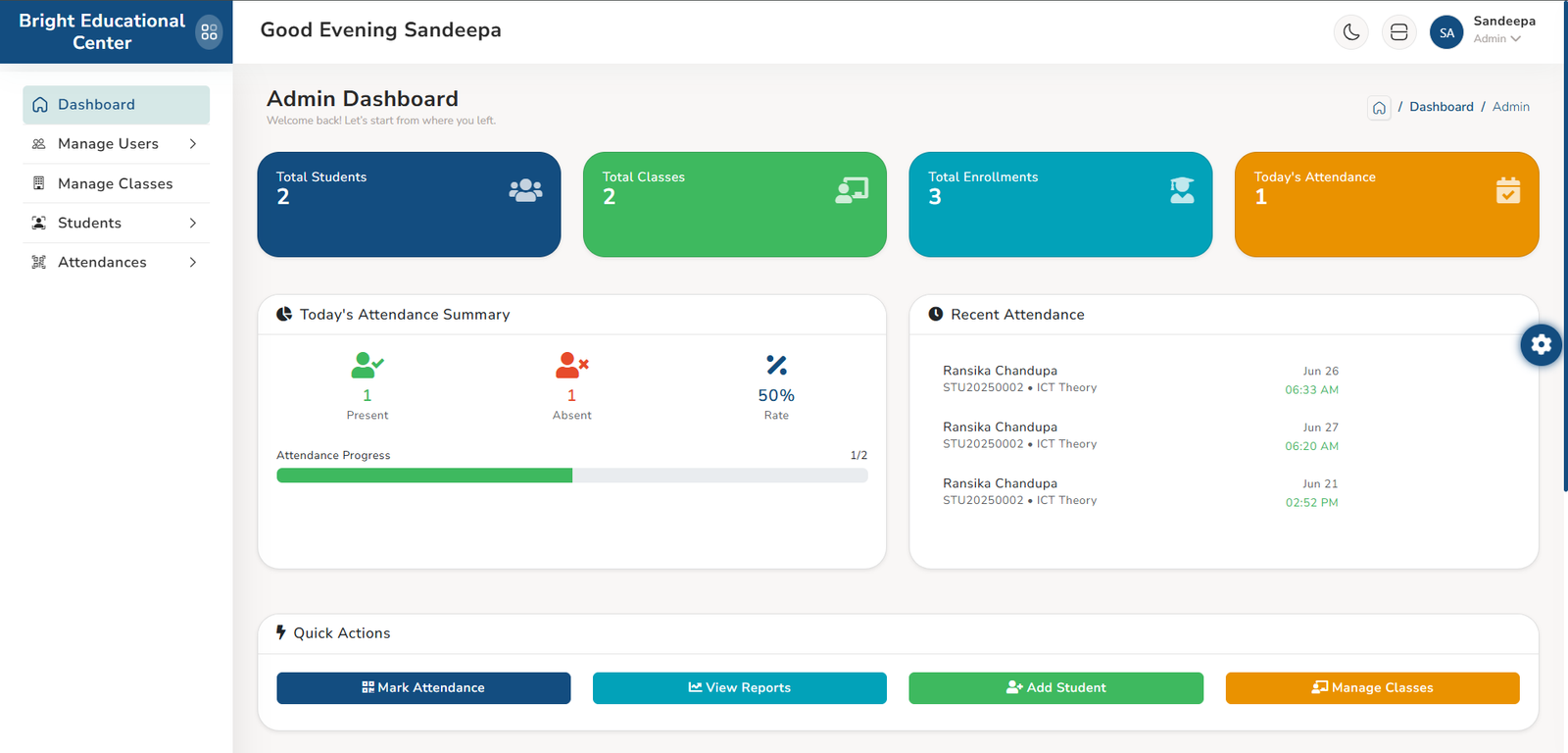Screen dimensions: 1568x753
Task: Toggle dark mode with the moon icon
Action: click(1351, 32)
